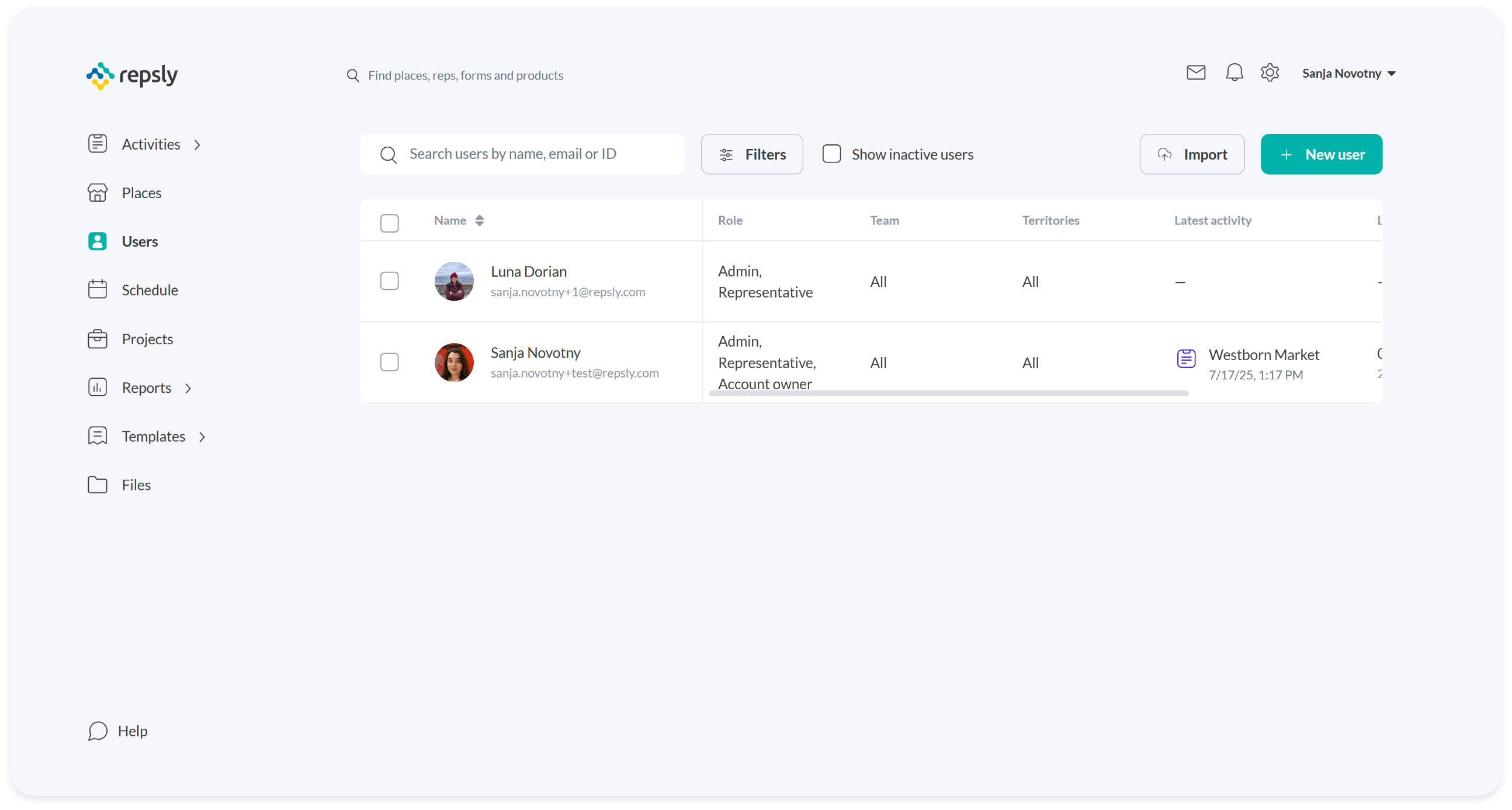The height and width of the screenshot is (810, 1512).
Task: Open the Sanja Novotny account dropdown
Action: click(x=1348, y=74)
